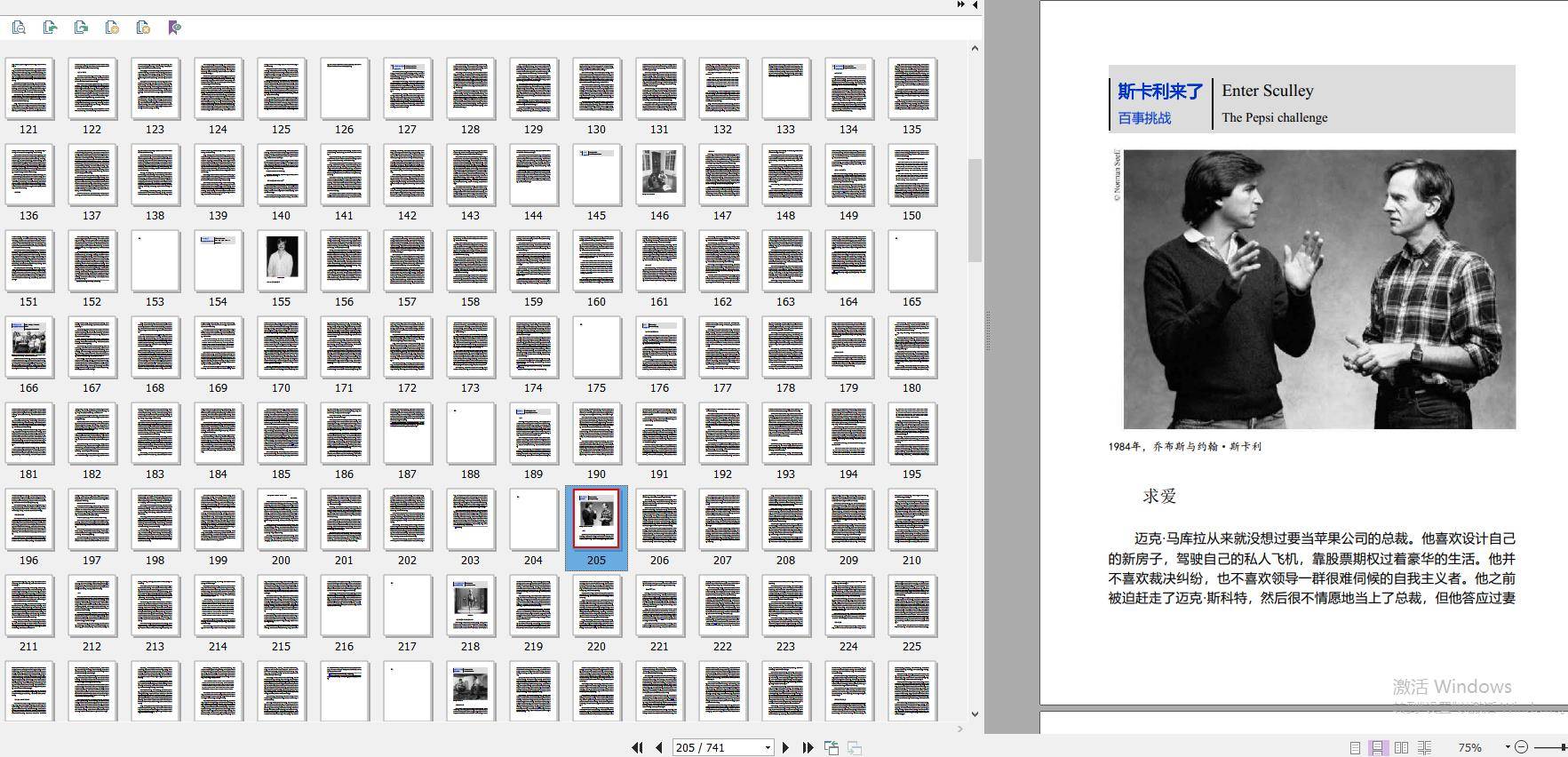The width and height of the screenshot is (1568, 757).
Task: Click the panel splitter grip handle
Action: (x=987, y=331)
